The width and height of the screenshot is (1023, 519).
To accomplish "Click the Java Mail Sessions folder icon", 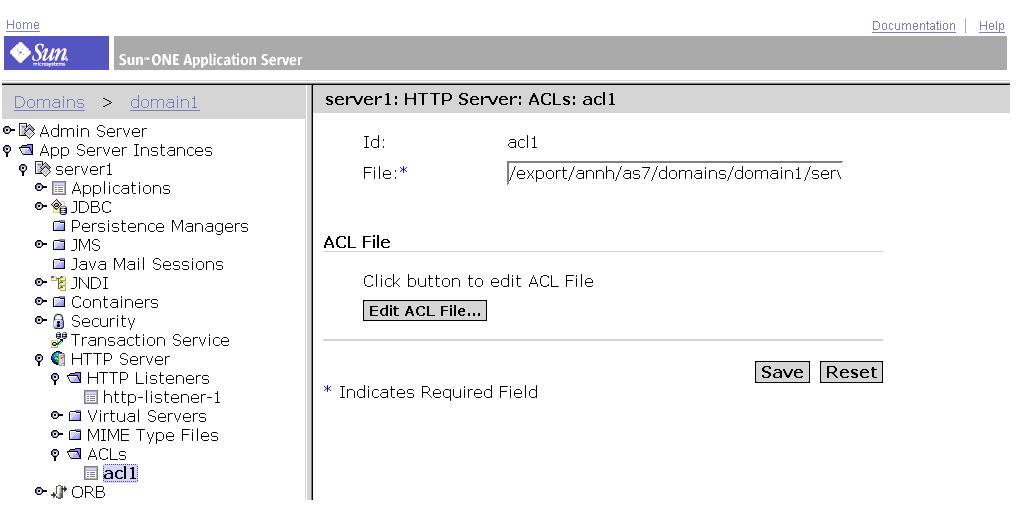I will pyautogui.click(x=59, y=264).
